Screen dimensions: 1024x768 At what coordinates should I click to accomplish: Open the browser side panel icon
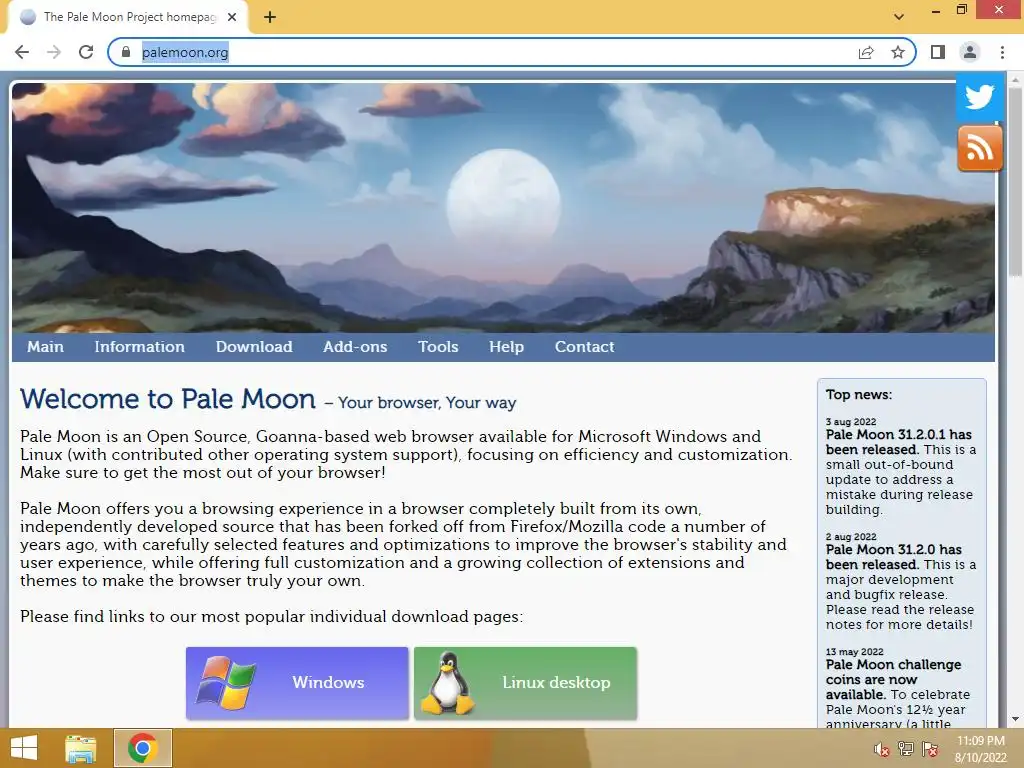pos(938,52)
